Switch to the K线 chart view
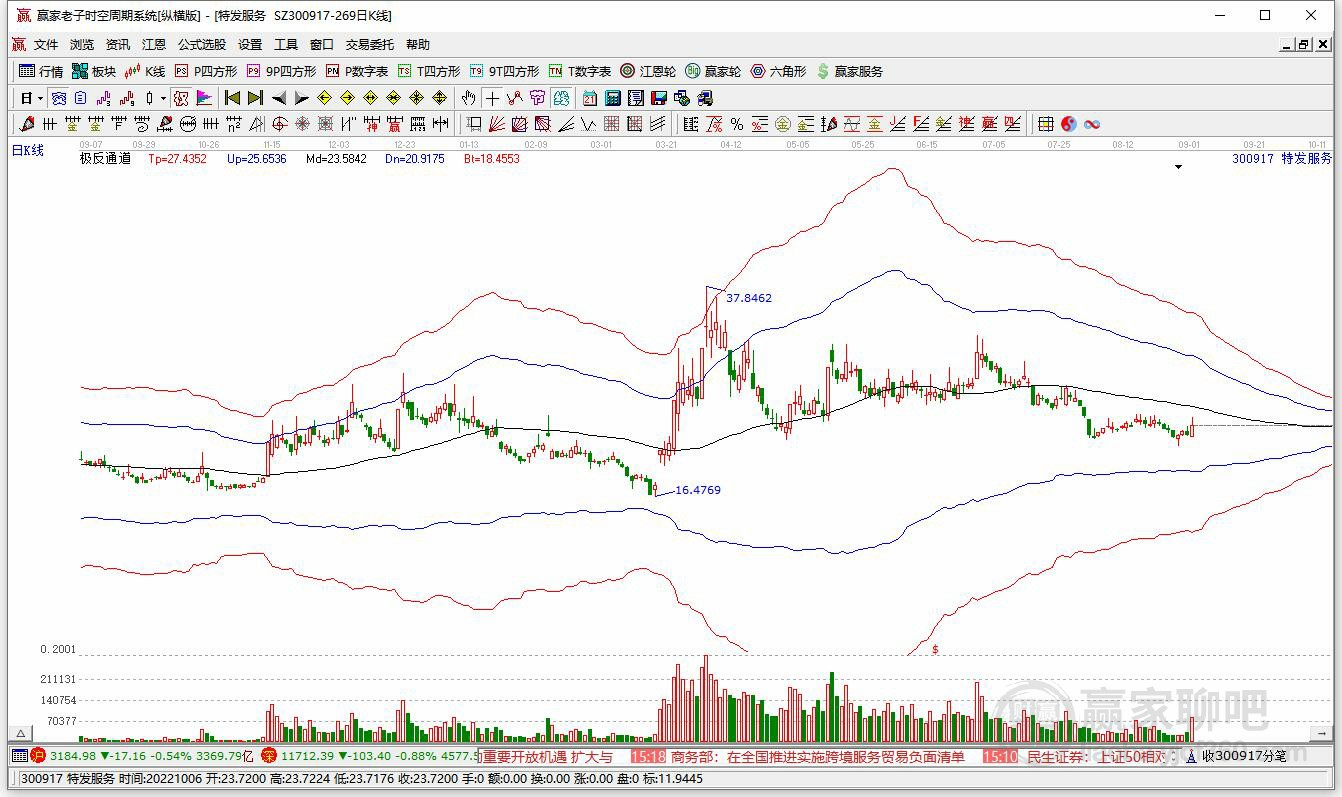The height and width of the screenshot is (797, 1342). click(x=145, y=71)
